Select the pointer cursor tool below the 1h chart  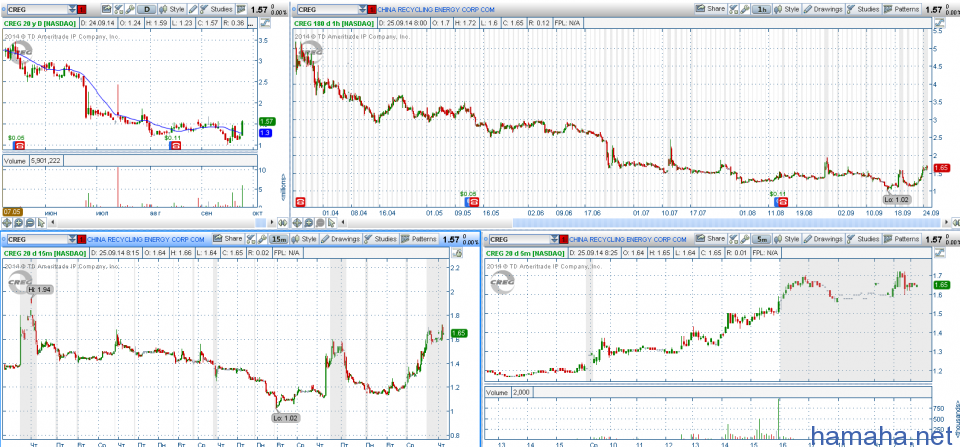[x=331, y=223]
